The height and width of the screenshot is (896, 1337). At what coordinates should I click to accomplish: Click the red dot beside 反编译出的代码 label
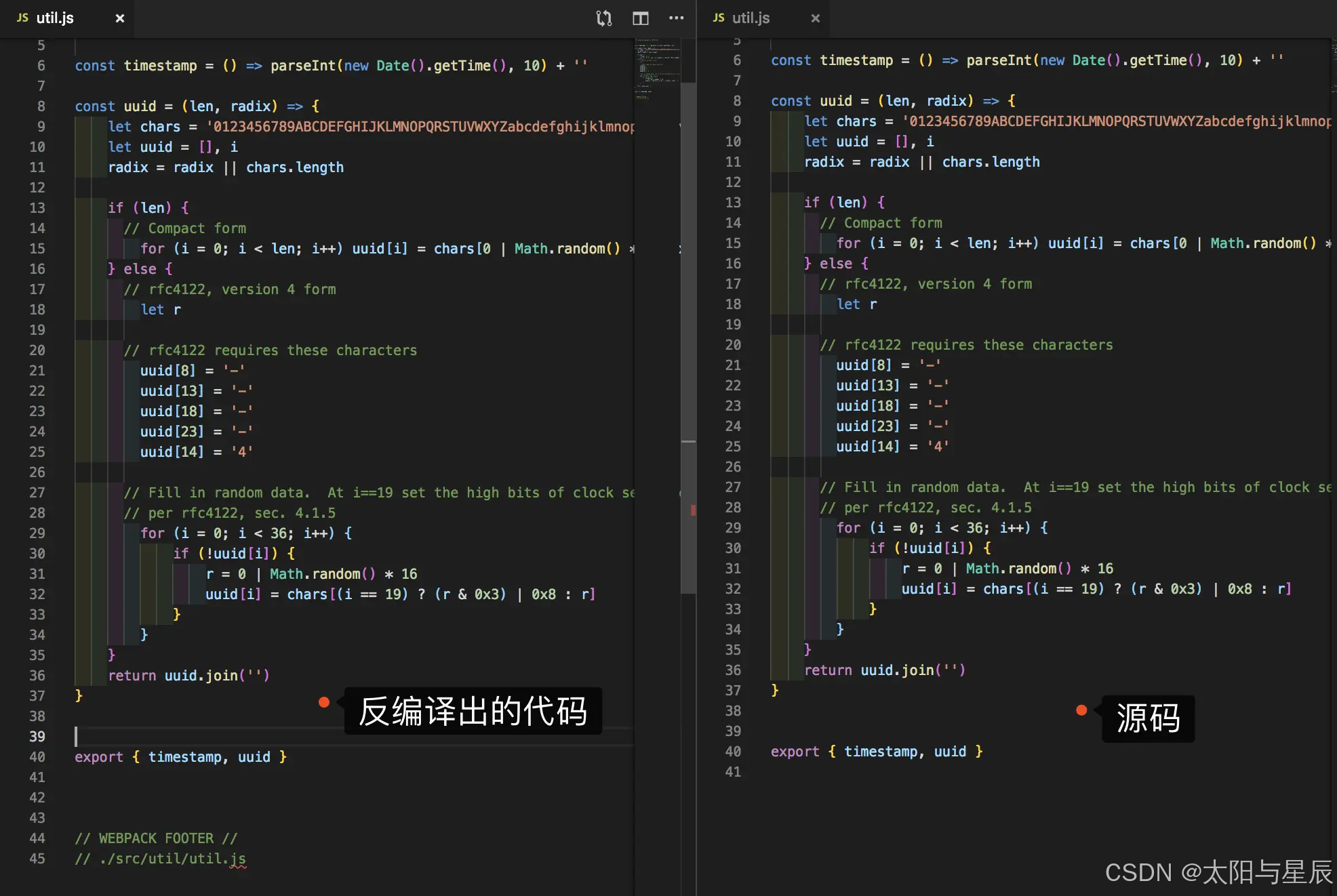324,702
